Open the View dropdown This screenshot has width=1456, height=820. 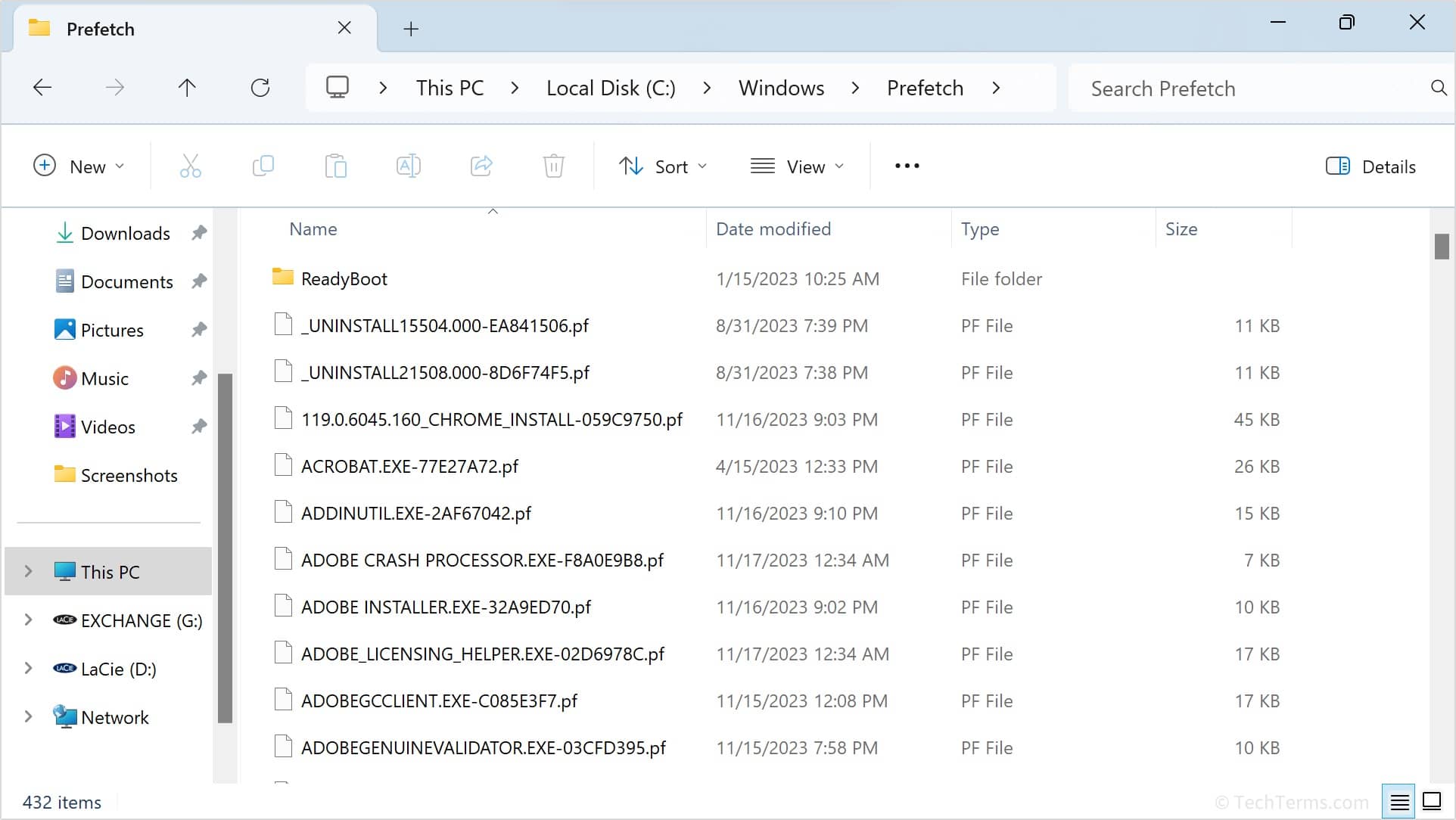[798, 166]
